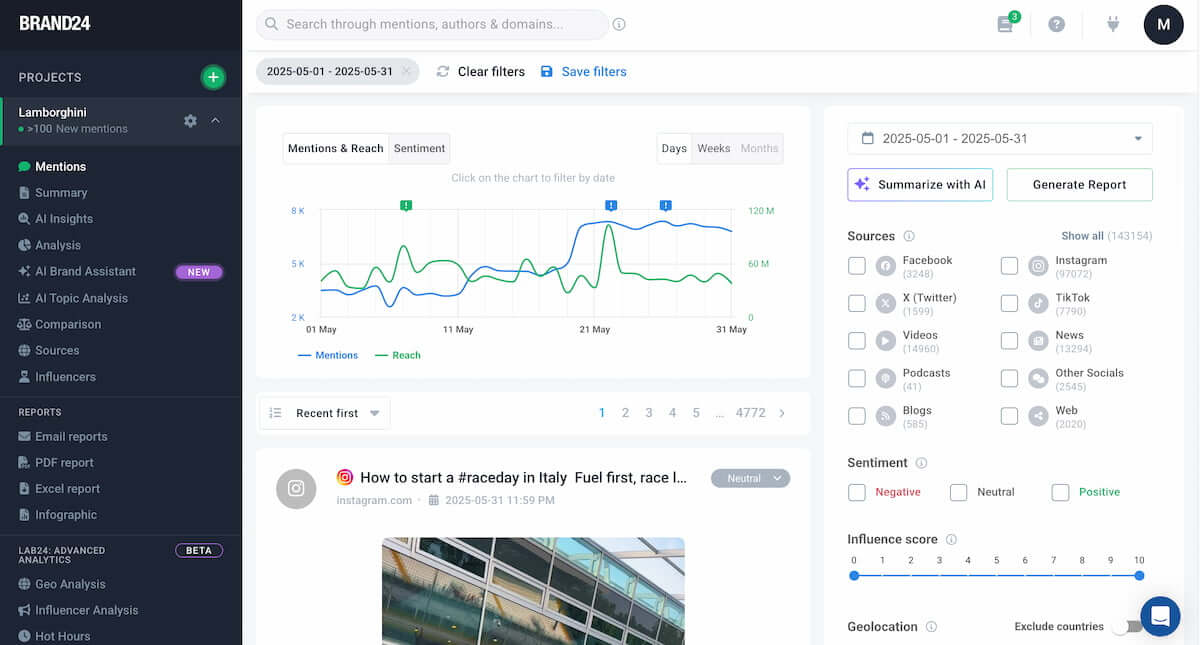This screenshot has width=1200, height=645.
Task: Show all mention sources
Action: point(1081,235)
